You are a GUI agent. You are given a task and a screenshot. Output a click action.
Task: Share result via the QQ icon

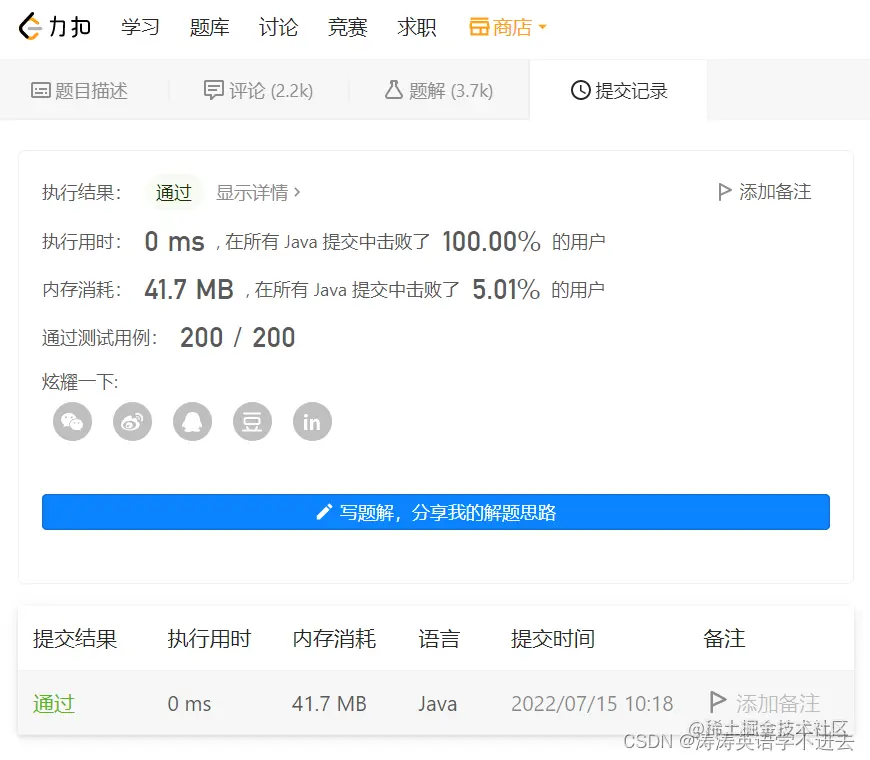click(191, 421)
